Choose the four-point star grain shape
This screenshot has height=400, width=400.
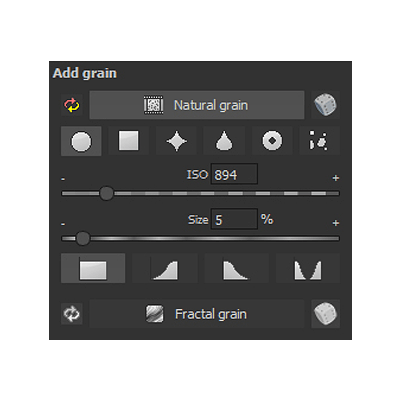[176, 141]
